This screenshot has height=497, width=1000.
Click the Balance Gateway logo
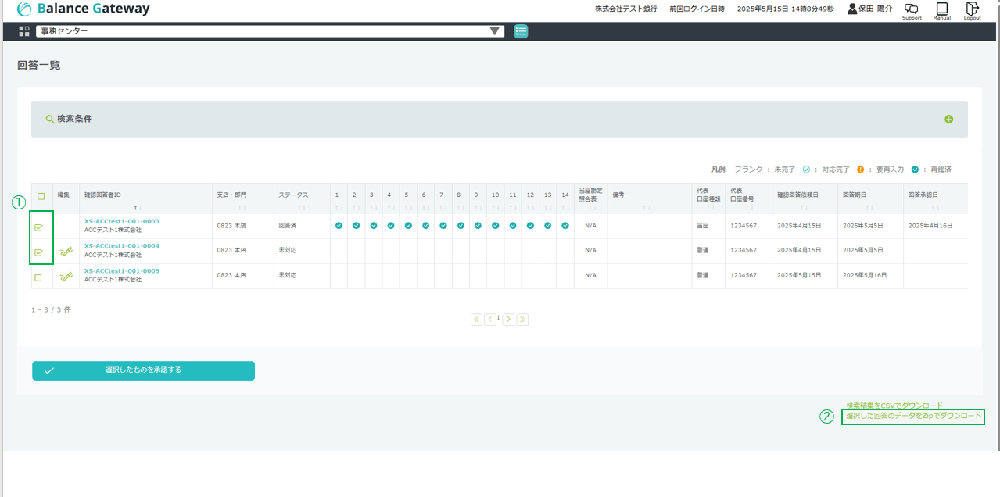tap(84, 9)
